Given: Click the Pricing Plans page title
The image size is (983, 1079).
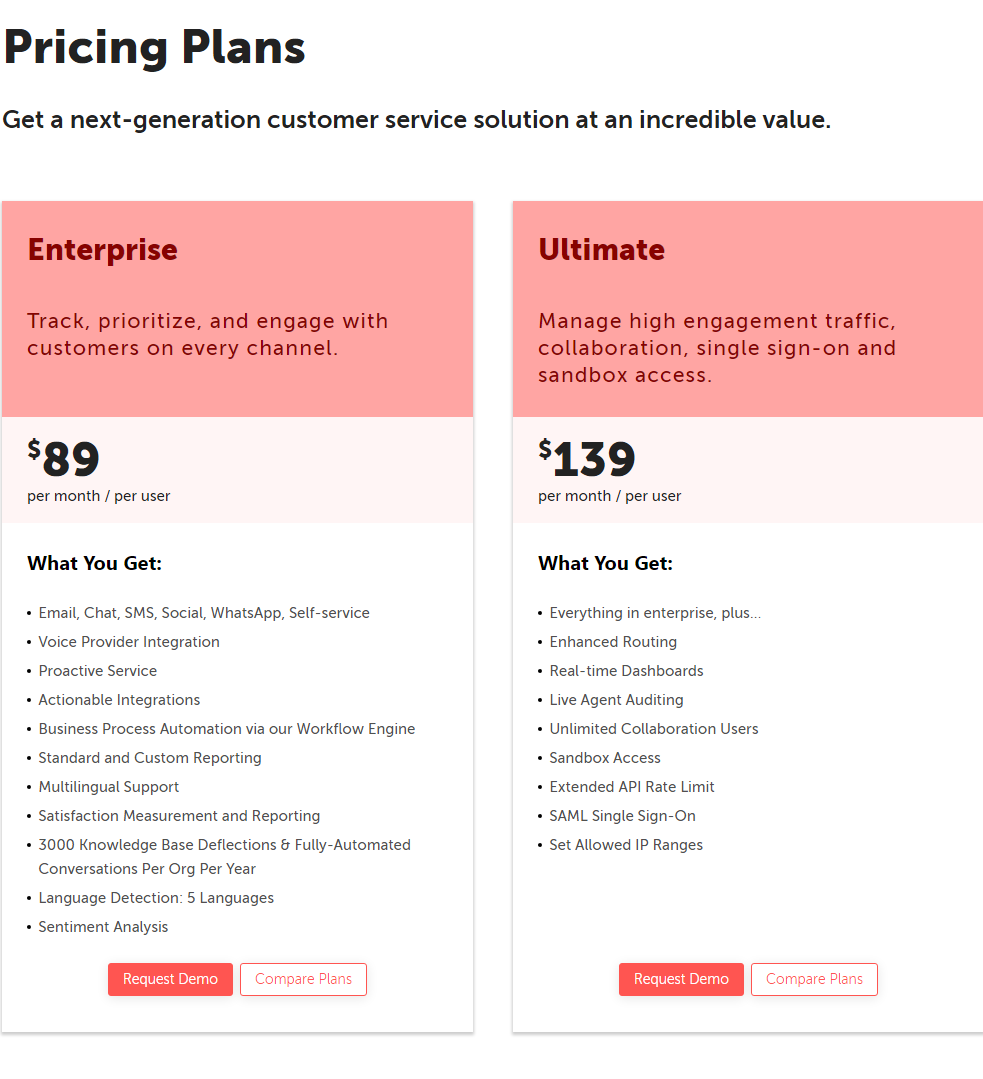Looking at the screenshot, I should (154, 47).
